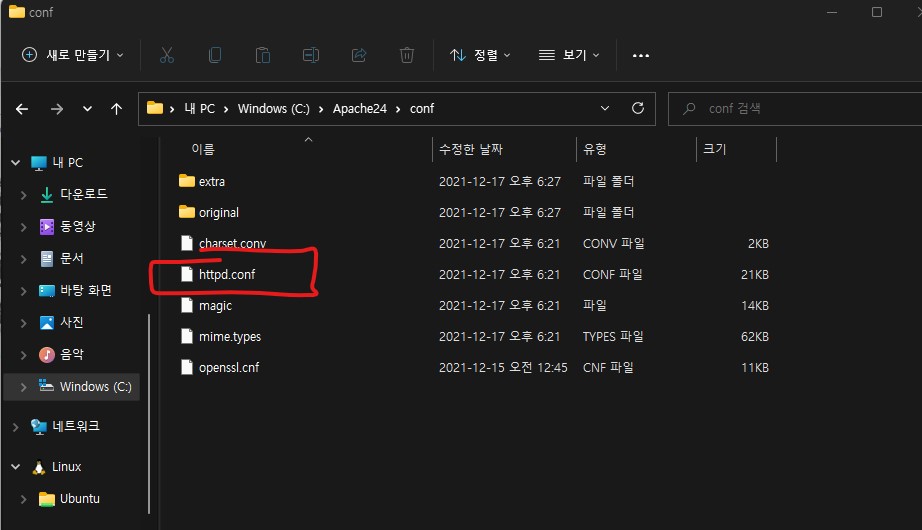Collapse the 내 PC tree node
This screenshot has height=530, width=922.
15,162
